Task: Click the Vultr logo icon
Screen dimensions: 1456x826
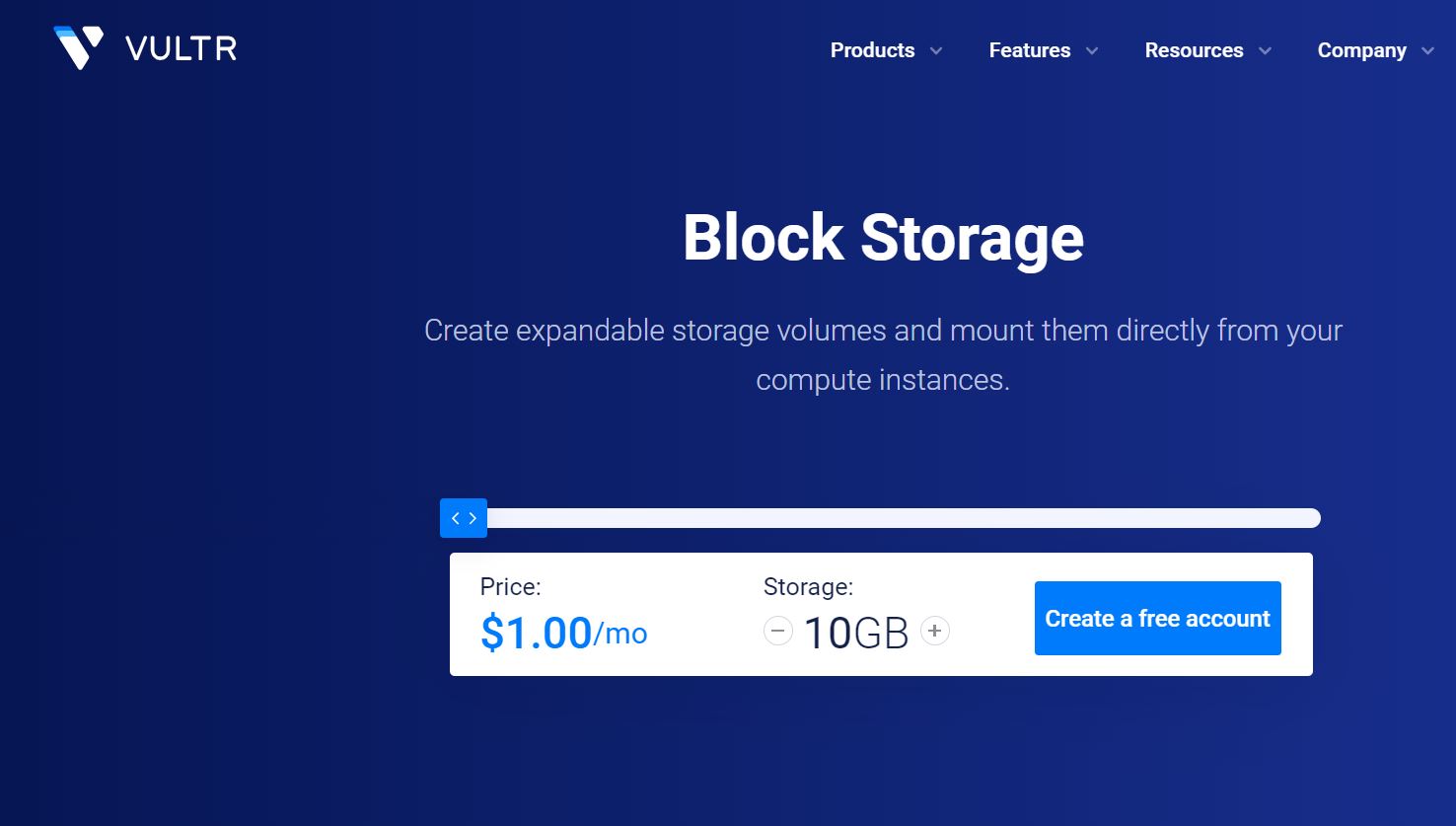Action: click(79, 47)
